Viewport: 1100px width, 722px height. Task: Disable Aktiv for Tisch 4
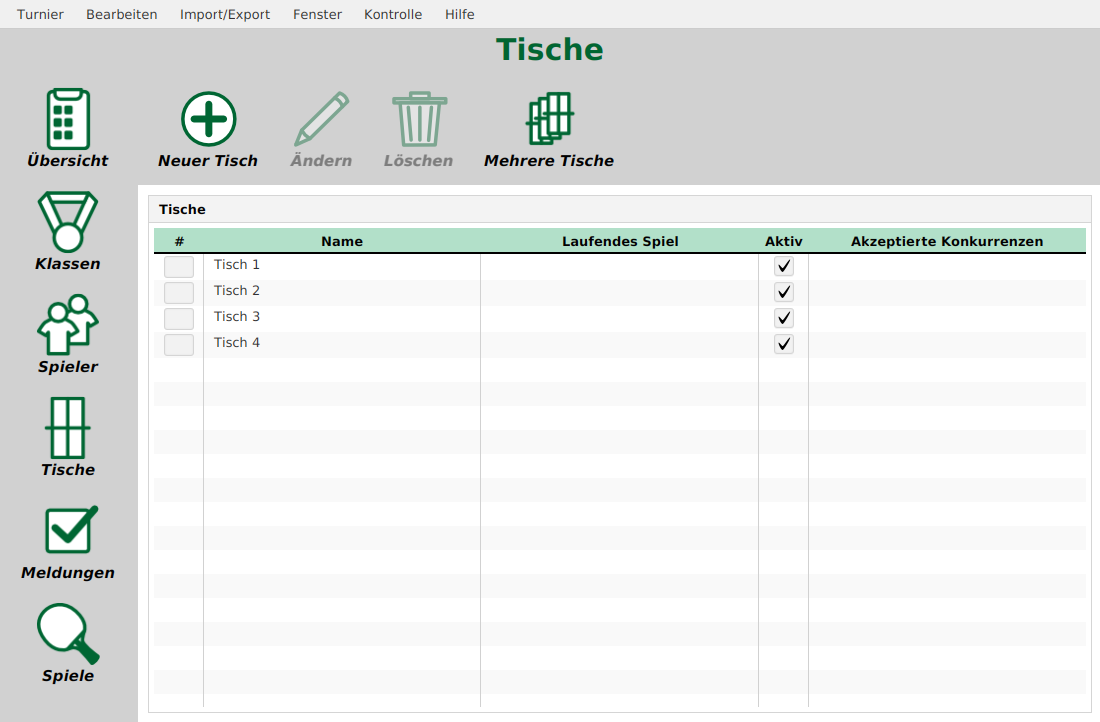pos(784,344)
